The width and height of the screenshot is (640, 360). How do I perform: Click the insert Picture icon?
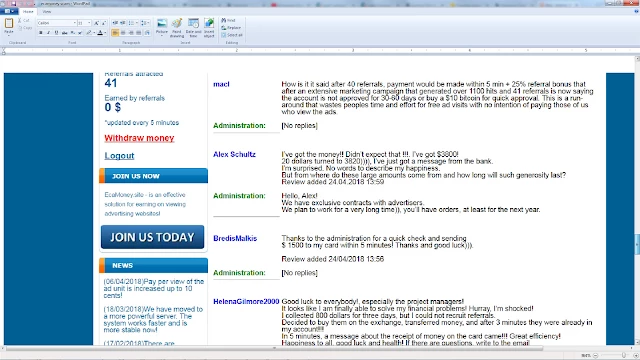click(162, 23)
